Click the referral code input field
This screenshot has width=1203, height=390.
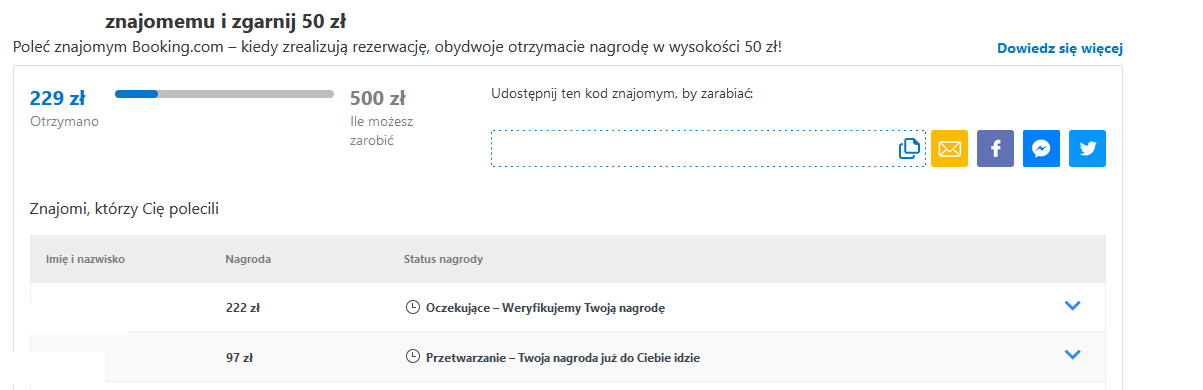tap(708, 149)
